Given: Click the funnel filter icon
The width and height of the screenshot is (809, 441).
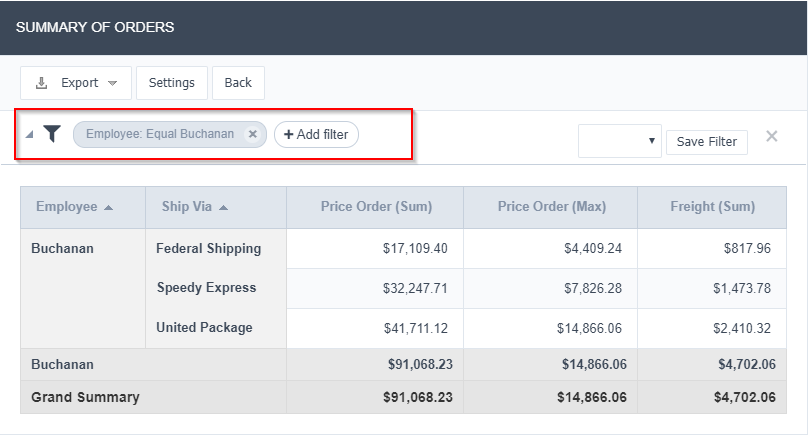Looking at the screenshot, I should (52, 134).
